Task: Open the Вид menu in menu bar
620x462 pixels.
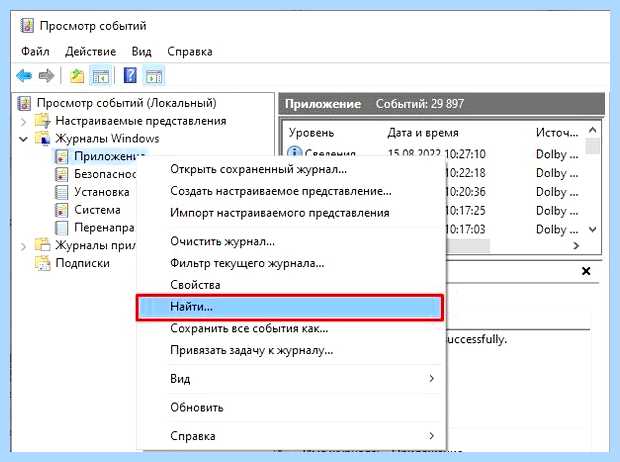Action: click(x=142, y=51)
